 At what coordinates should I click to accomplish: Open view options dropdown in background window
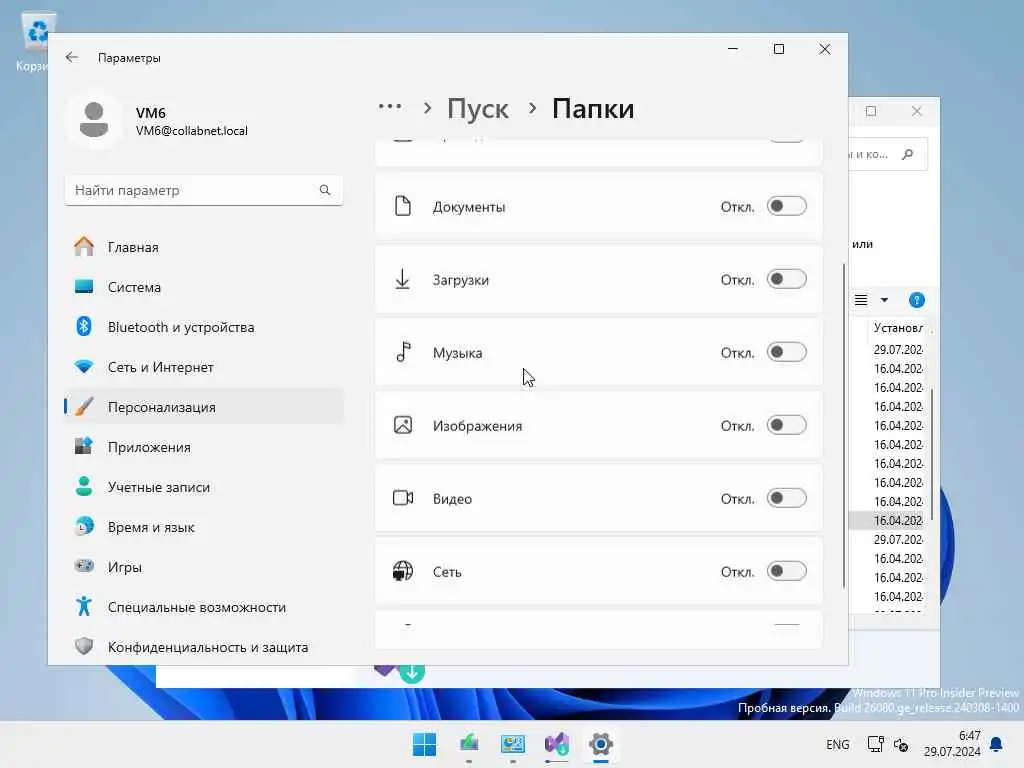pyautogui.click(x=884, y=300)
